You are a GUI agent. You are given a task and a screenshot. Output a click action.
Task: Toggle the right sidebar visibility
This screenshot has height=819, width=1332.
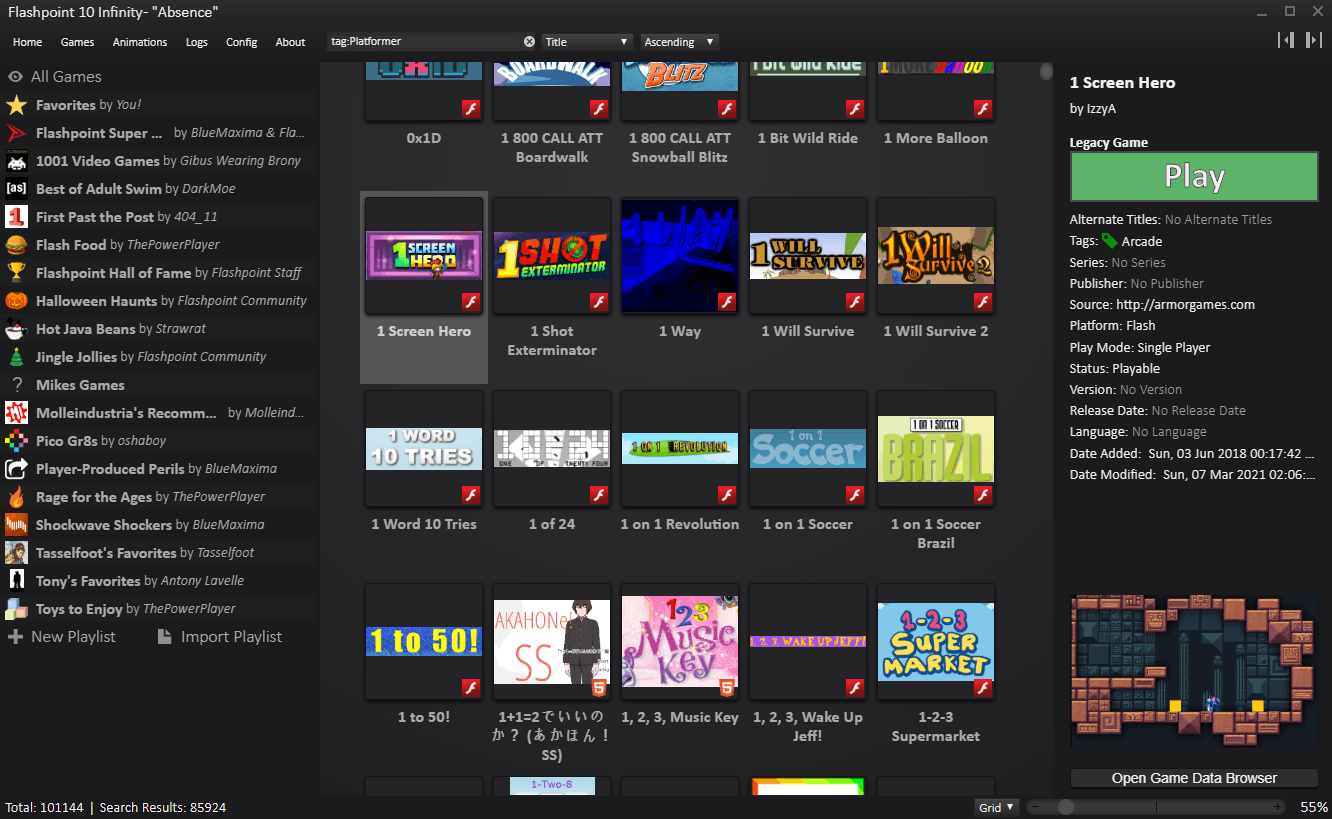click(x=1314, y=40)
